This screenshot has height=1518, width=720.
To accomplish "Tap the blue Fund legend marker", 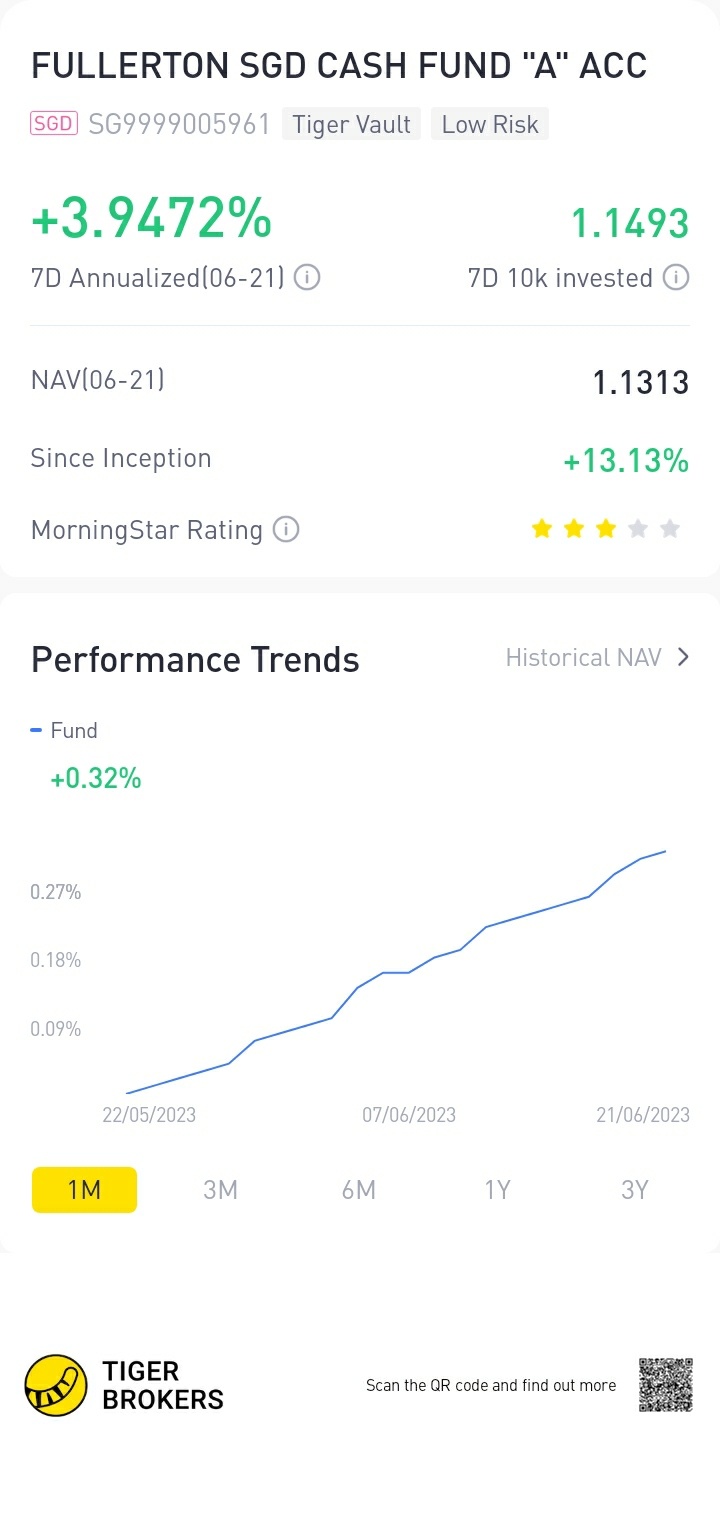I will click(x=36, y=731).
